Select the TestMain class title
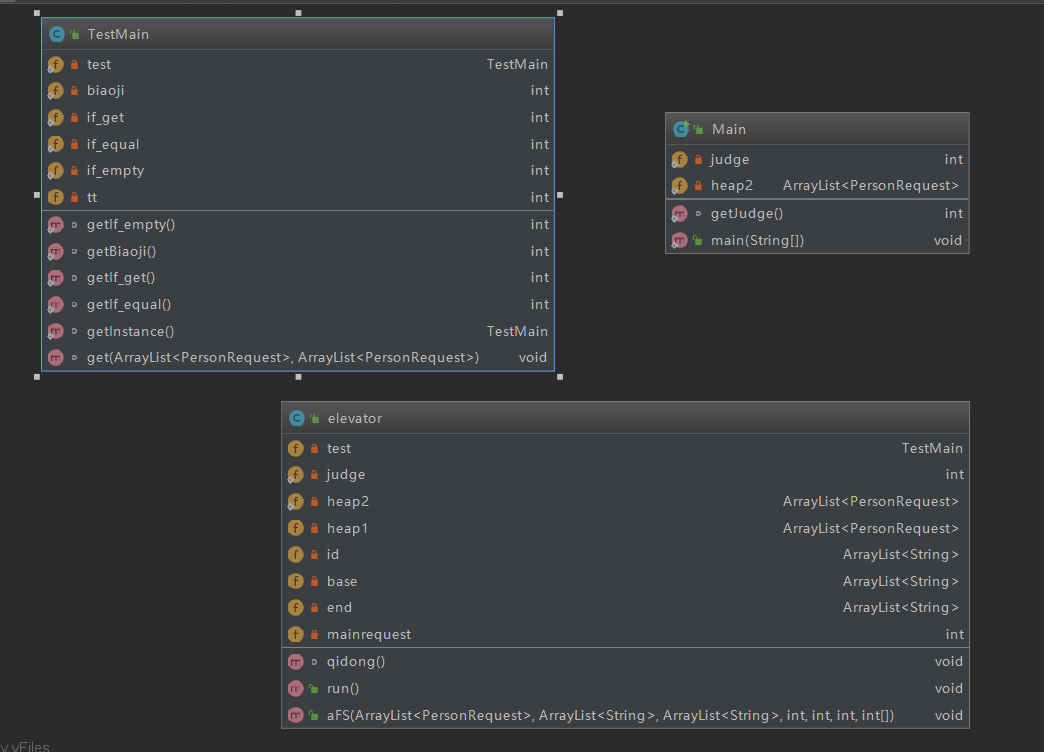 [x=118, y=35]
